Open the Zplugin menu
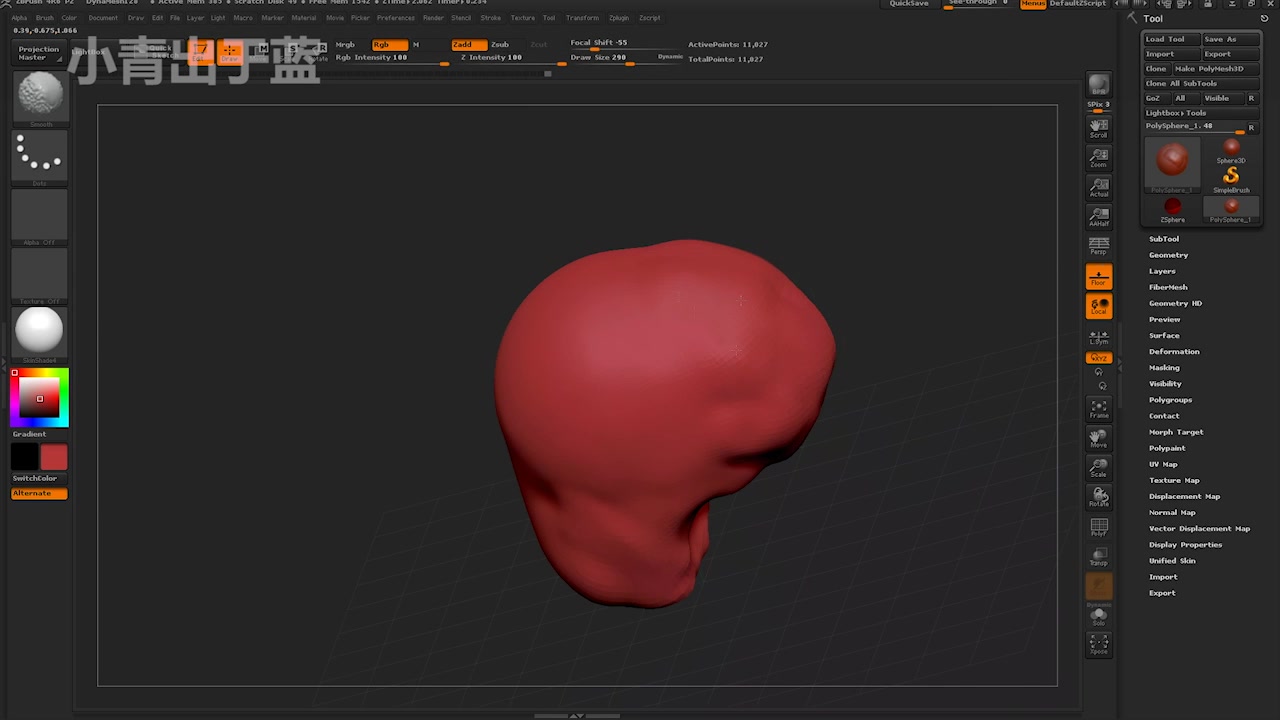Image resolution: width=1280 pixels, height=720 pixels. (619, 18)
